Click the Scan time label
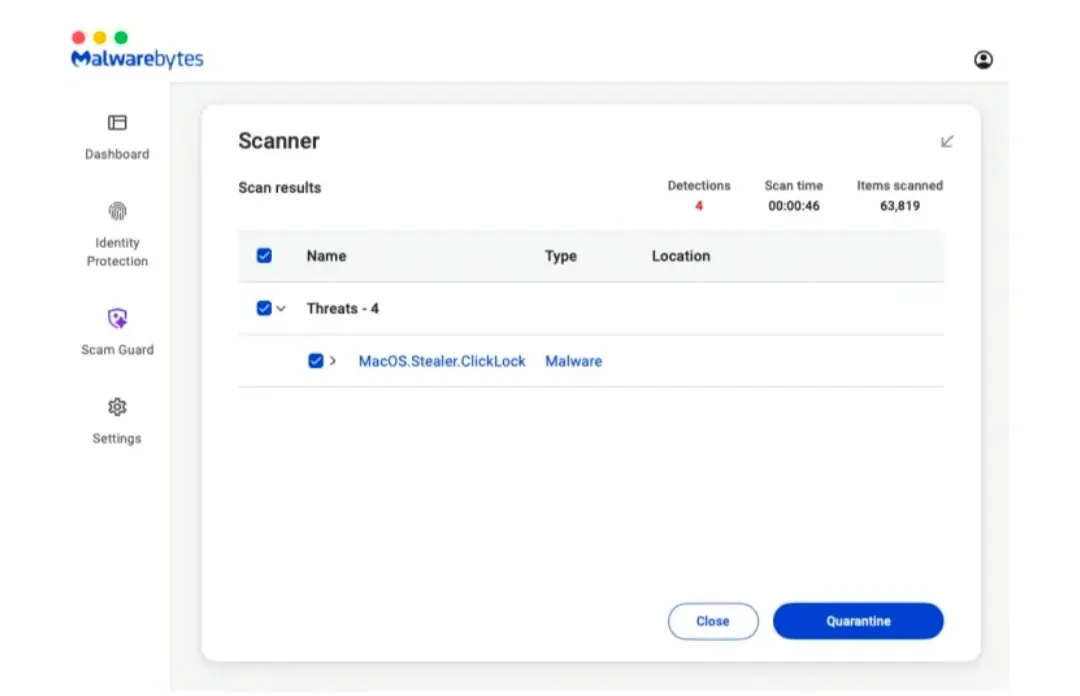 coord(793,185)
